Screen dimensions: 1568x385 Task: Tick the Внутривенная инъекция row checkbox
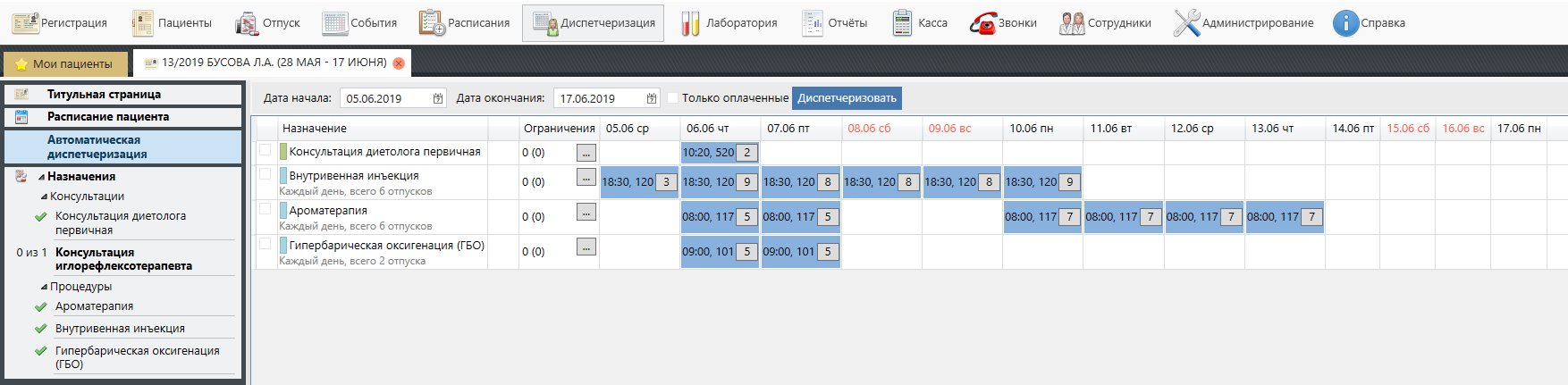265,174
